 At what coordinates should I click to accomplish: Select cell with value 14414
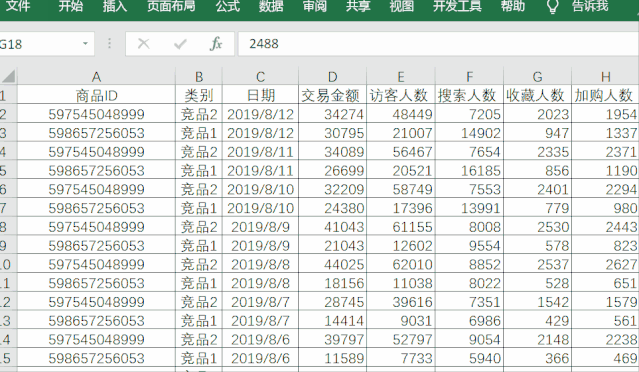pos(333,320)
